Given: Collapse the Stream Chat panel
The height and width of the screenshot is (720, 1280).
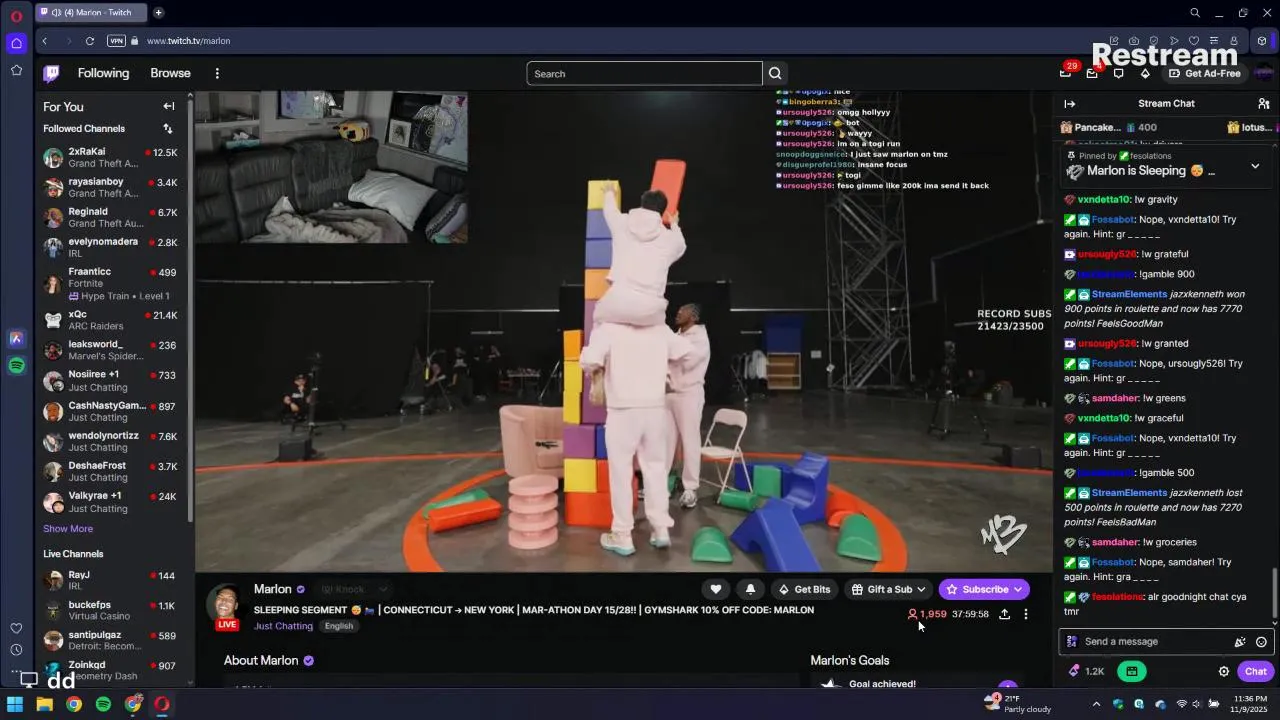Looking at the screenshot, I should click(x=1069, y=103).
